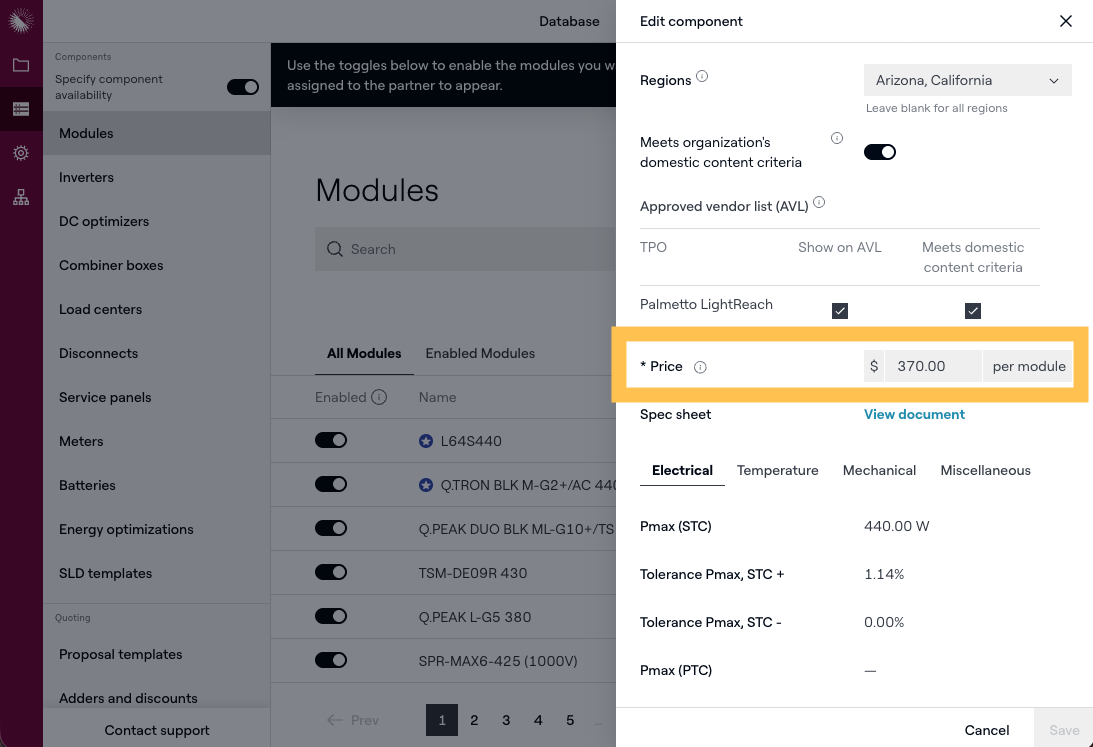1093x747 pixels.
Task: Open Energy optimizations section
Action: point(156,529)
